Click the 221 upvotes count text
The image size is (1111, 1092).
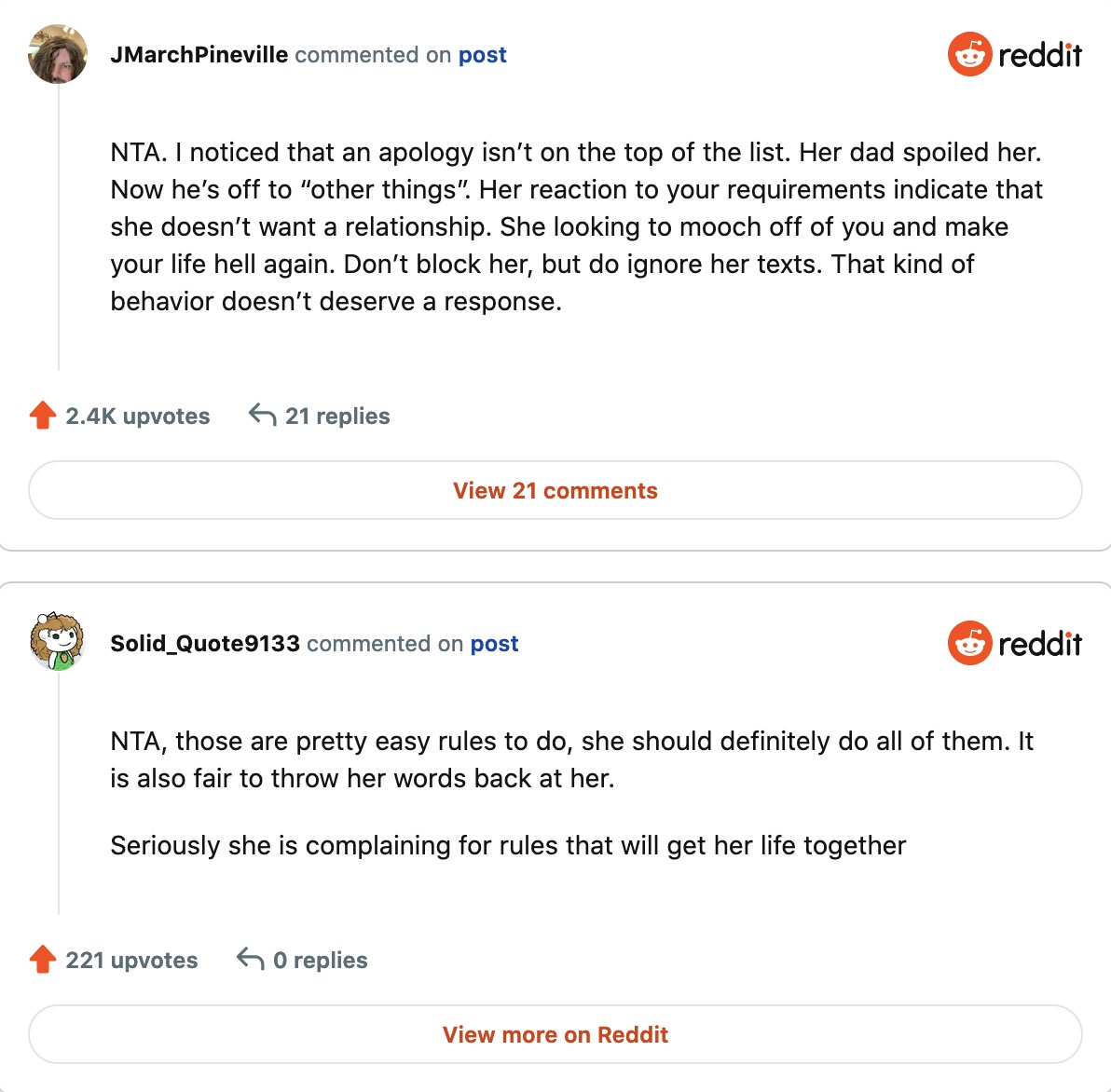[x=131, y=961]
